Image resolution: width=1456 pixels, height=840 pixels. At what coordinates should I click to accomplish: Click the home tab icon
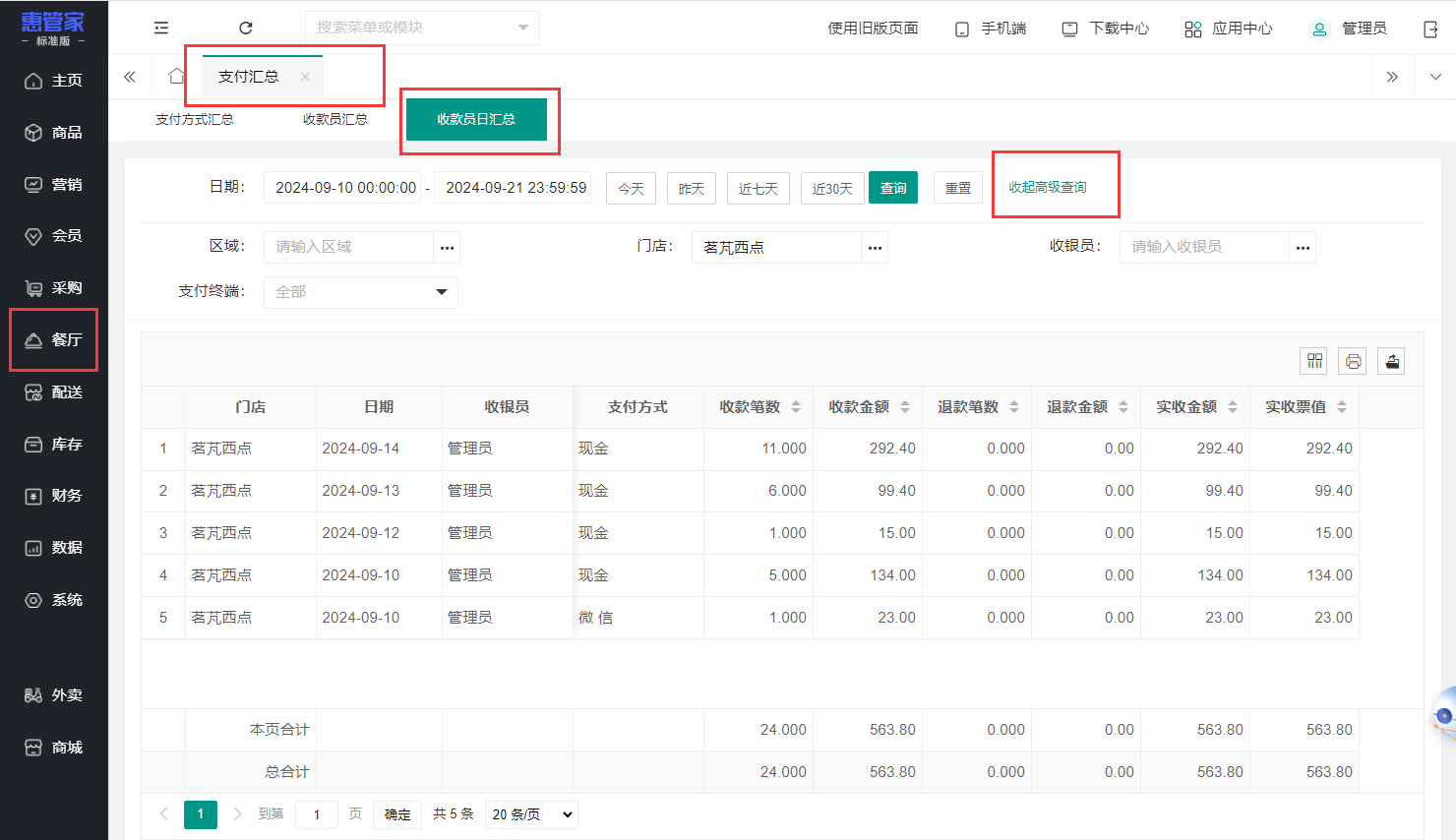pos(176,76)
